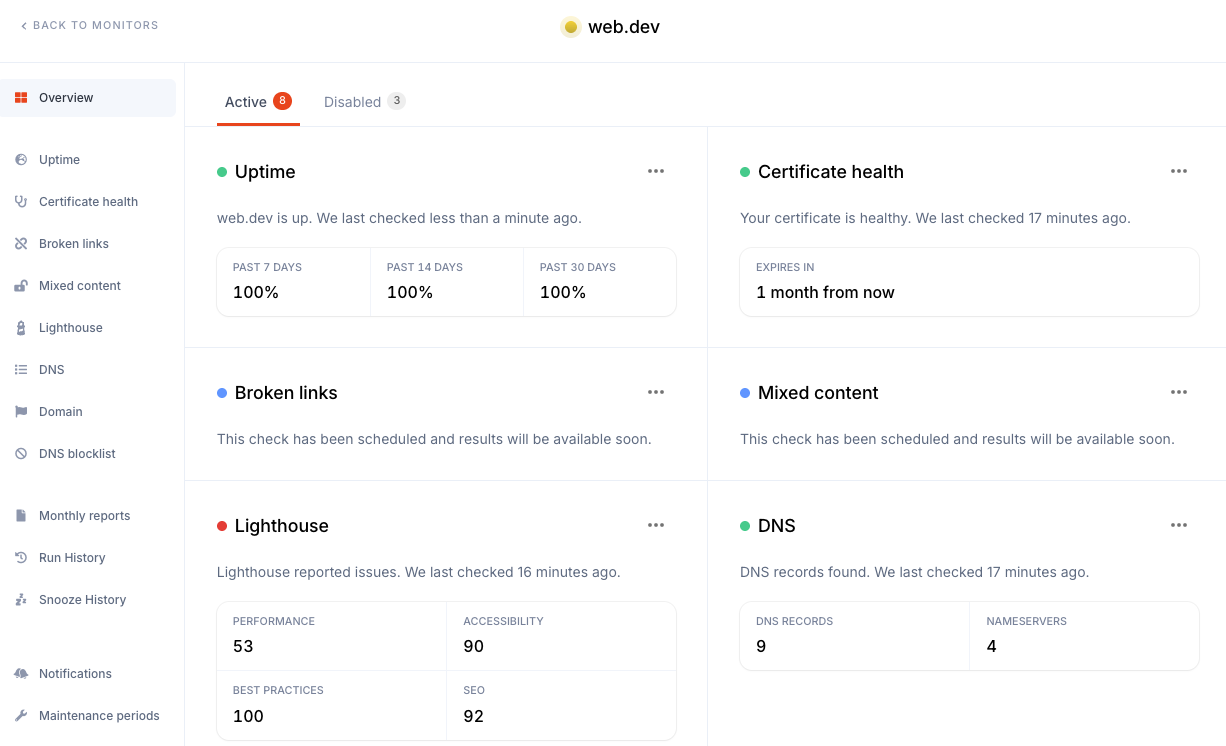1226x746 pixels.
Task: Click the back chevron before Back to Monitors
Action: pos(24,26)
